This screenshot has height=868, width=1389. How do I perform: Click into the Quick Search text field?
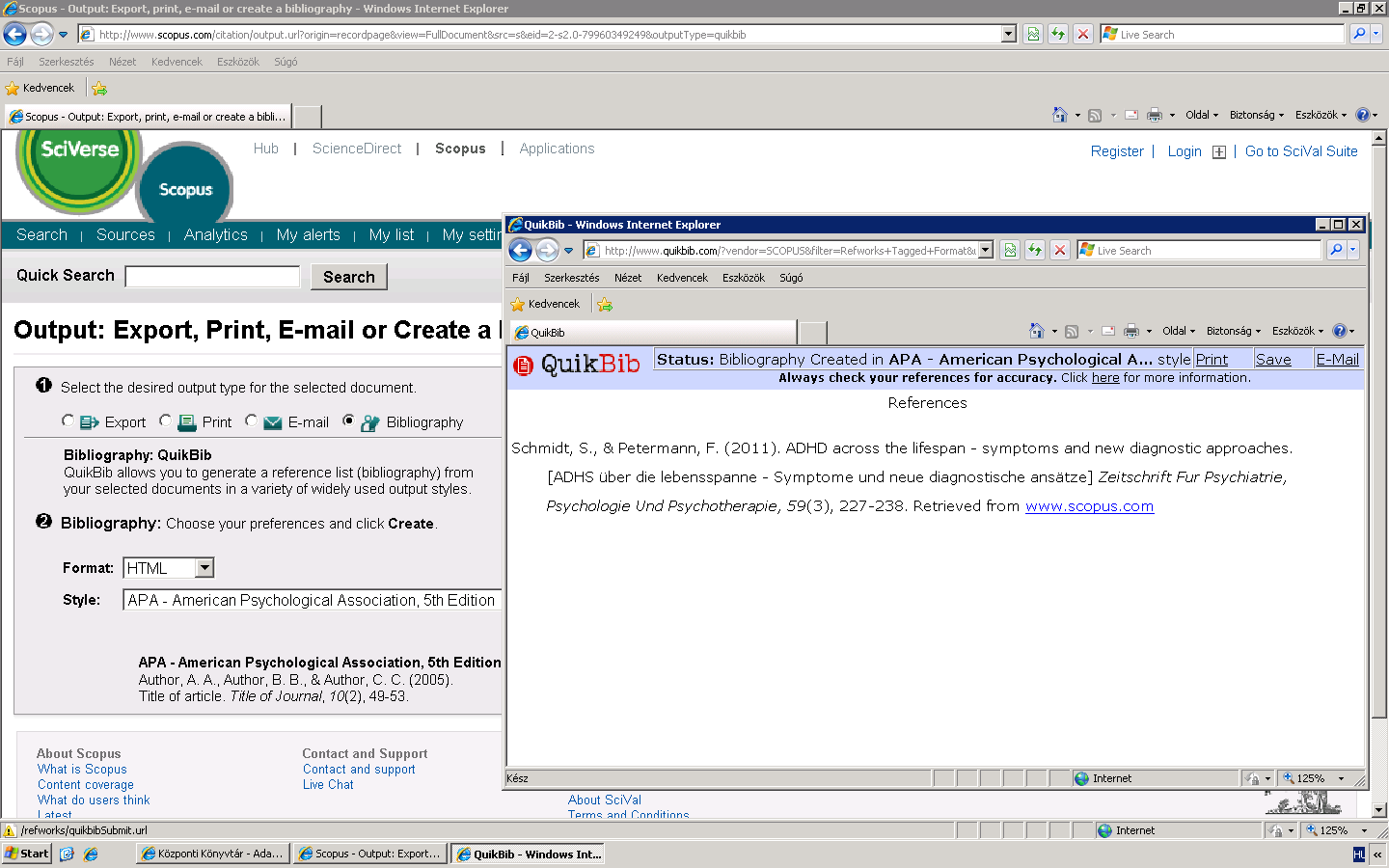click(213, 277)
